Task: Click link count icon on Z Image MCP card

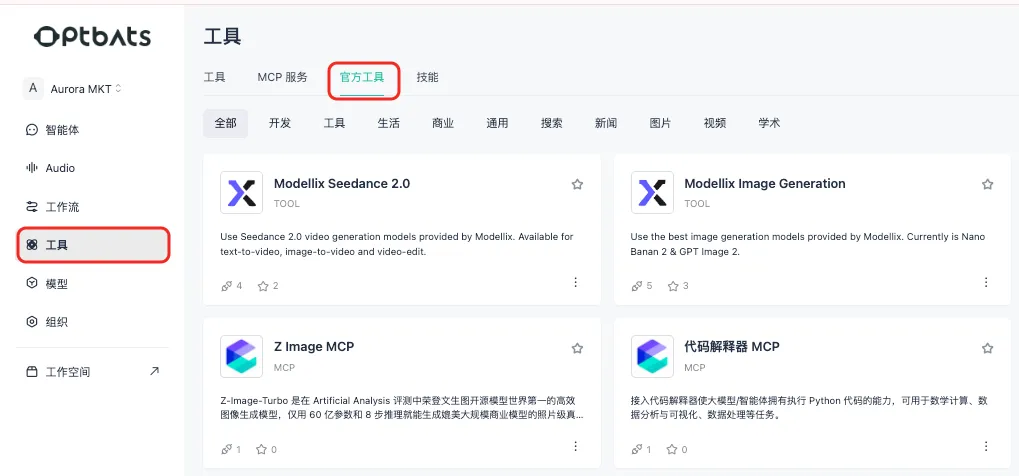Action: (227, 449)
